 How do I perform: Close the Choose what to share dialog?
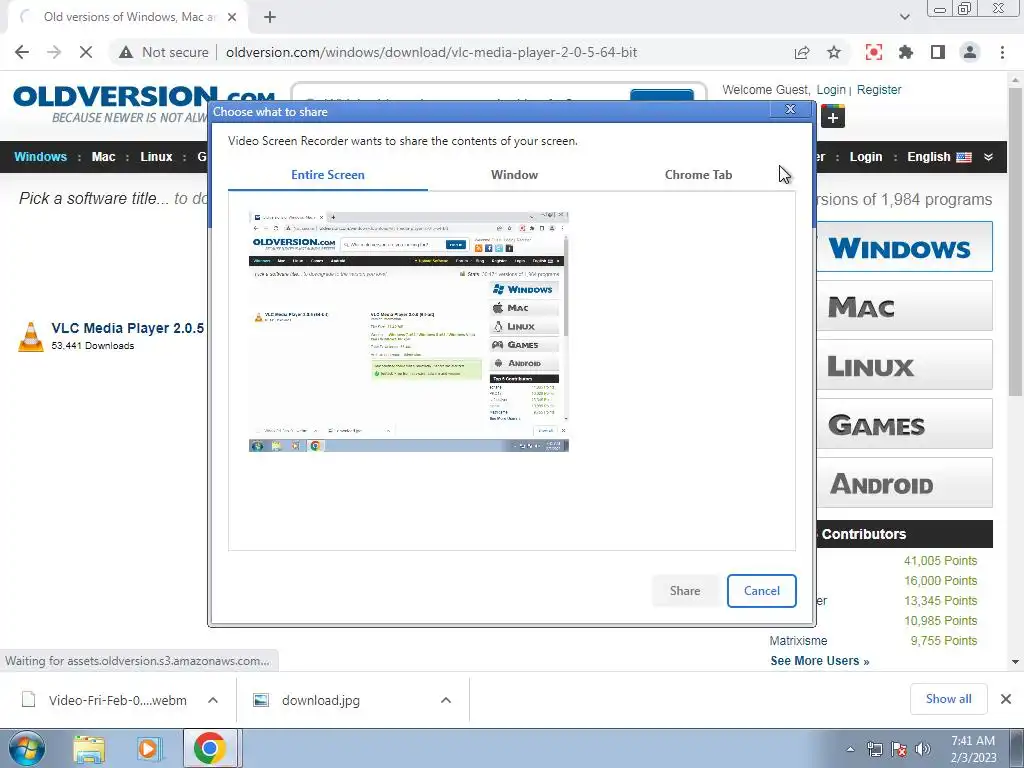(790, 109)
